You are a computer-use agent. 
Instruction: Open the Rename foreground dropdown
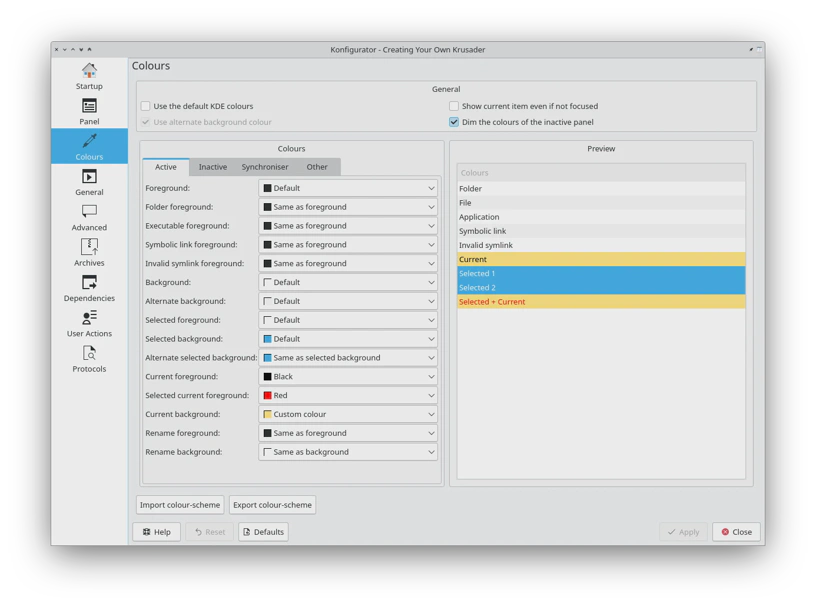pos(348,433)
